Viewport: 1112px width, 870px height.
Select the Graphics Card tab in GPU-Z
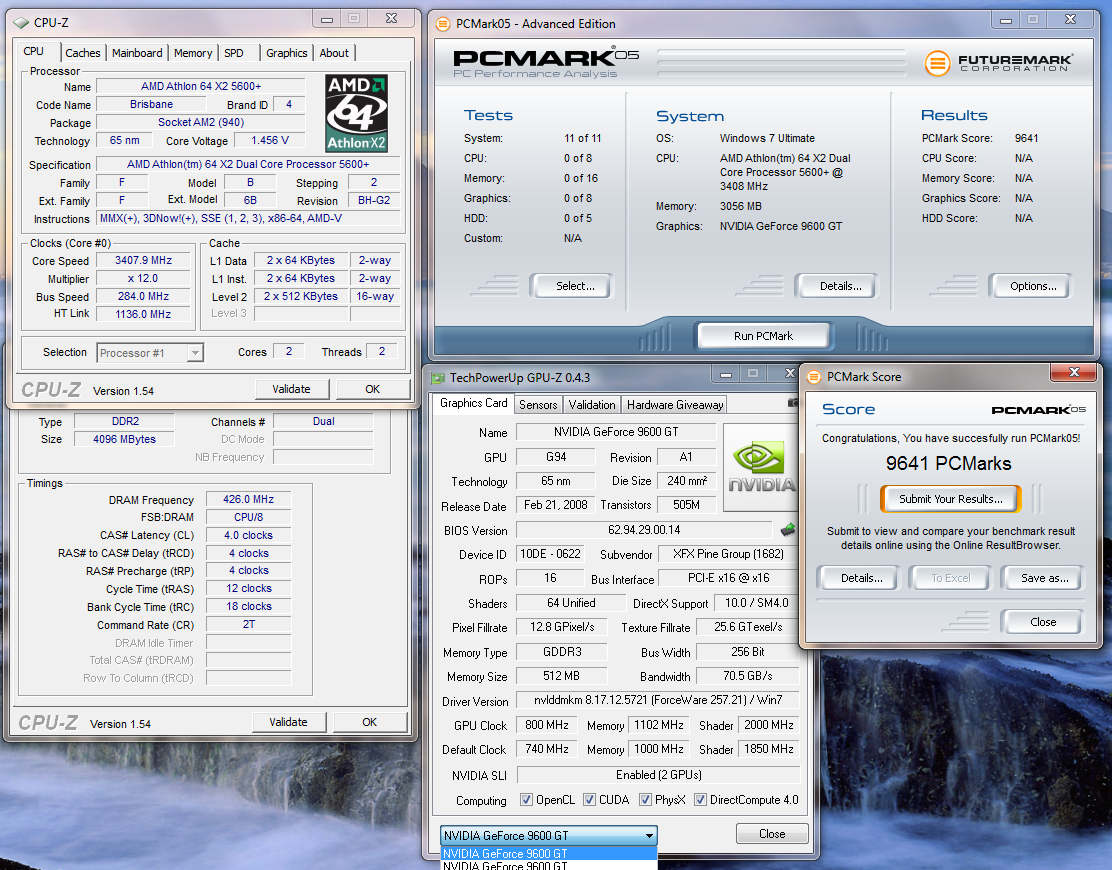[x=473, y=403]
